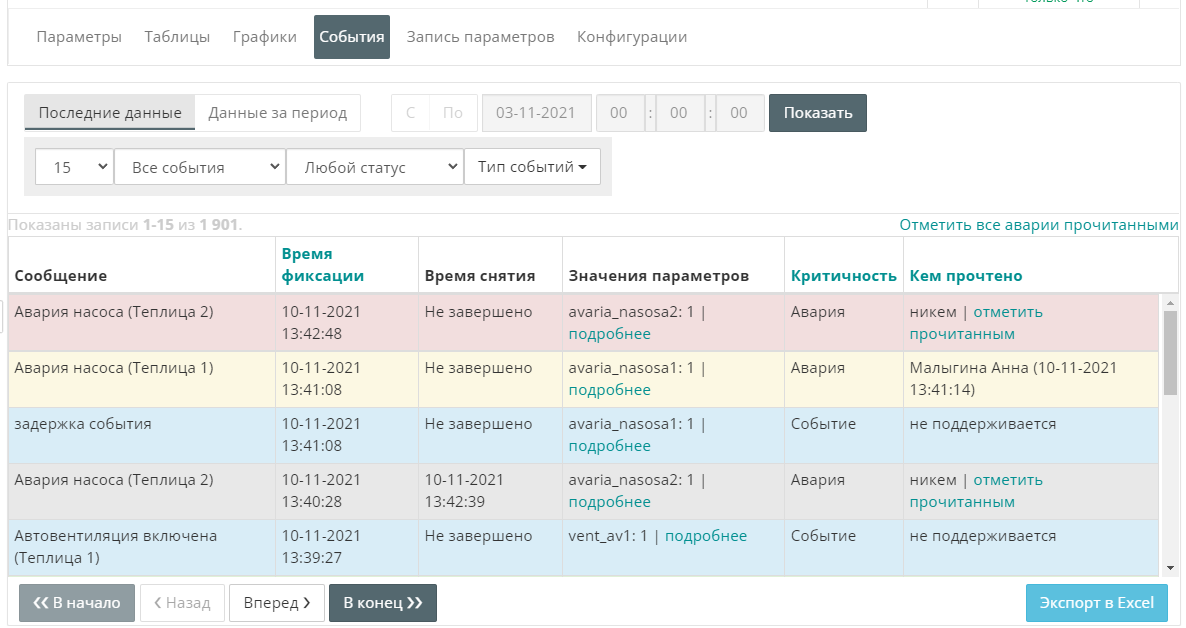Open the Параметры tab

click(79, 37)
